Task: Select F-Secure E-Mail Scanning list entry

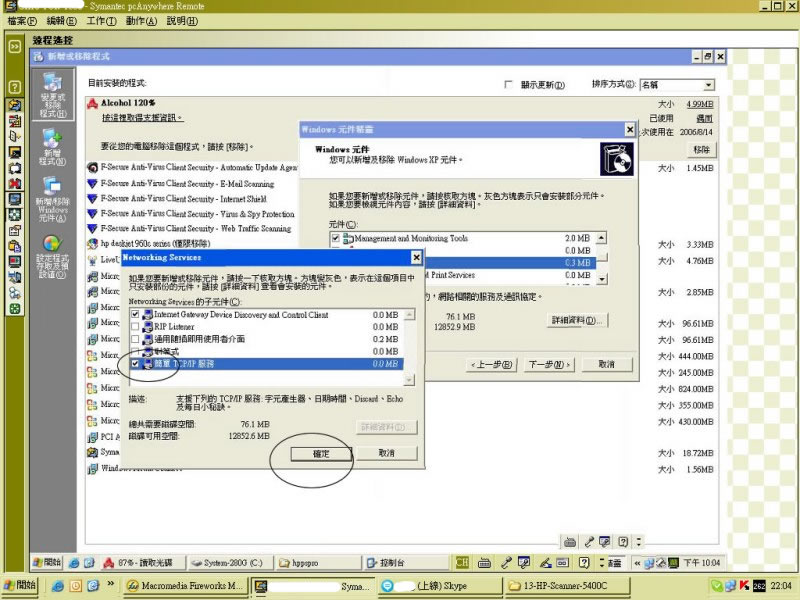Action: coord(187,184)
